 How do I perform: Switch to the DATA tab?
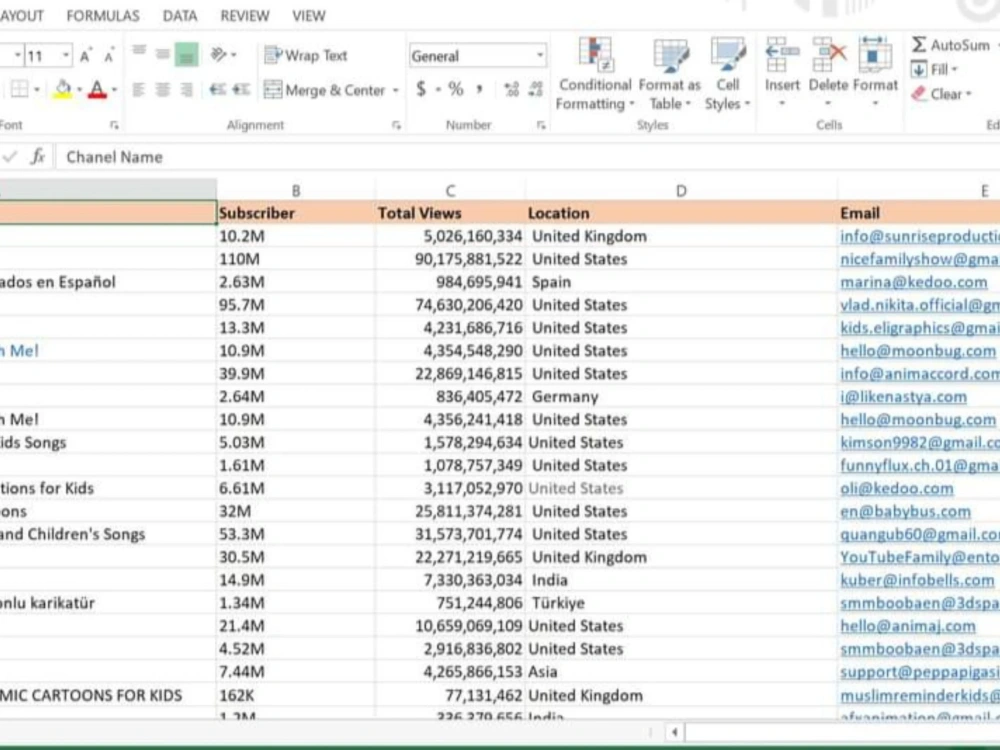pyautogui.click(x=180, y=16)
